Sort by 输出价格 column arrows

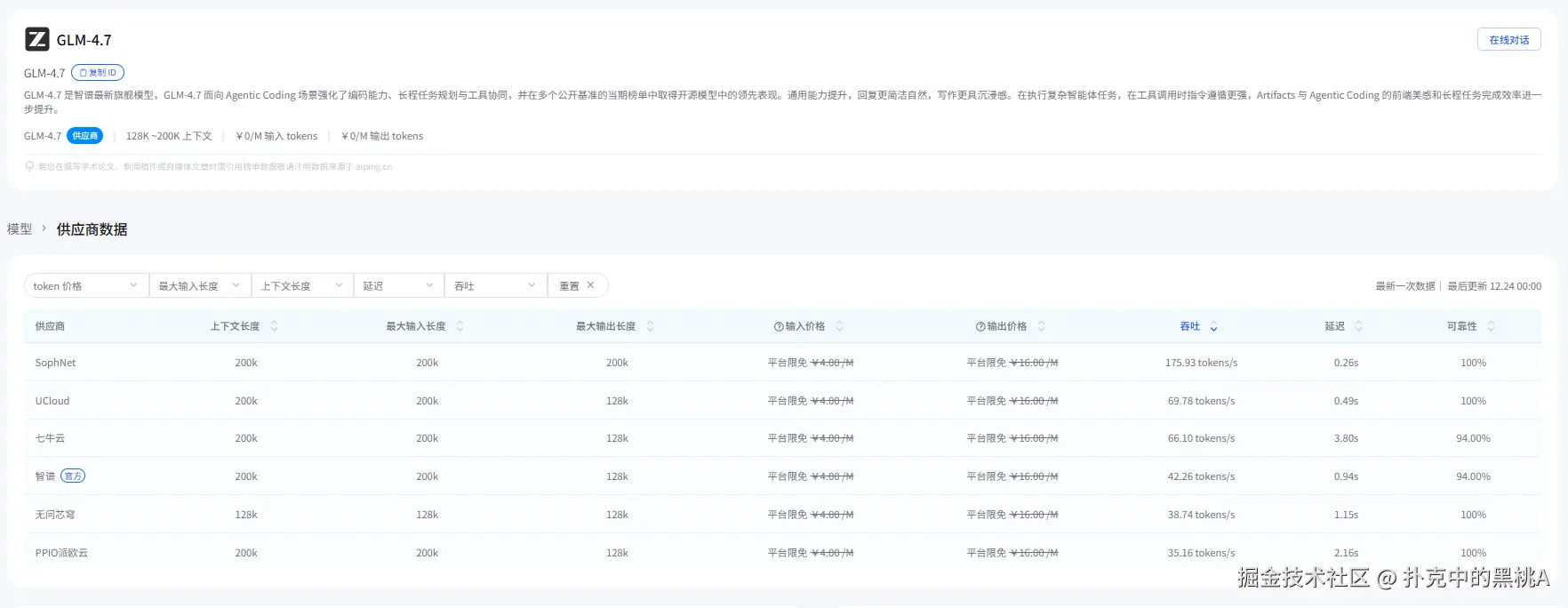coord(1041,326)
